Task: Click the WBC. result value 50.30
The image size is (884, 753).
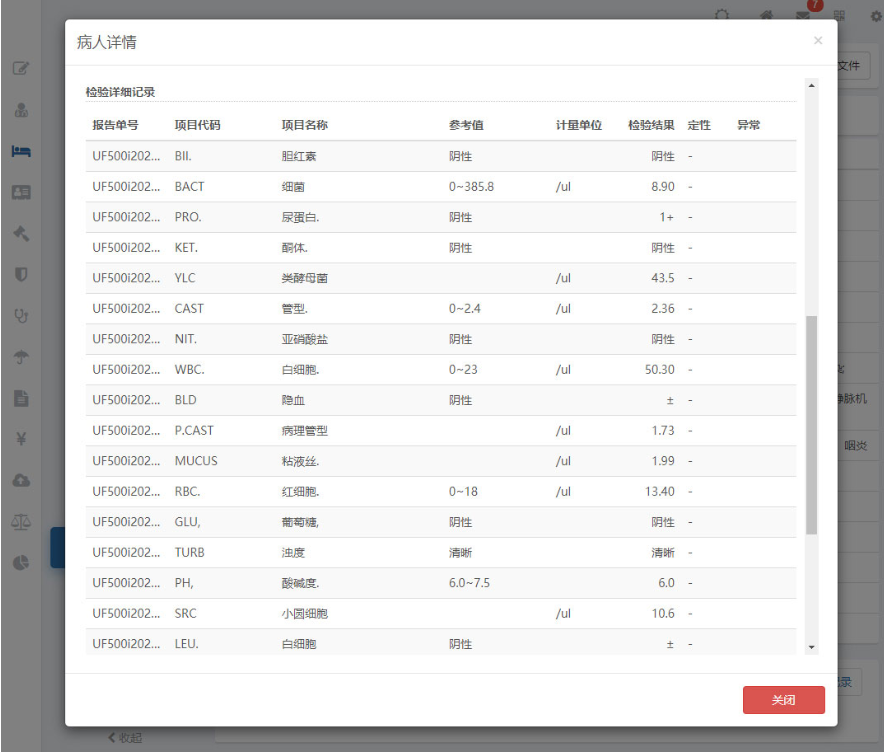Action: click(660, 369)
